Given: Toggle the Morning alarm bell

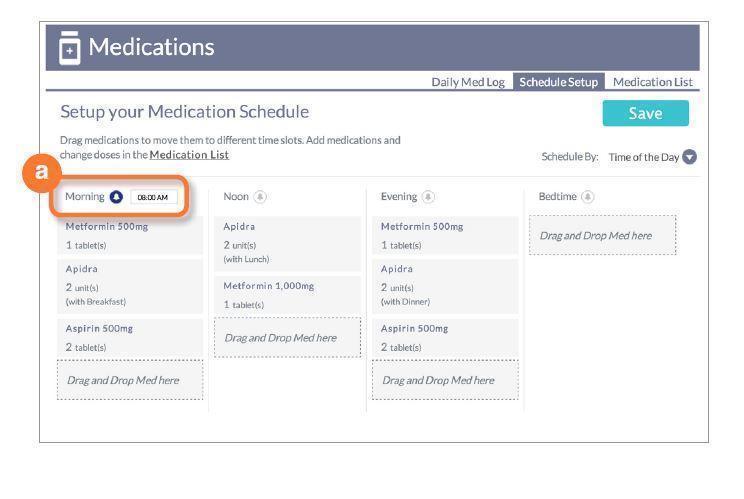Looking at the screenshot, I should [116, 197].
